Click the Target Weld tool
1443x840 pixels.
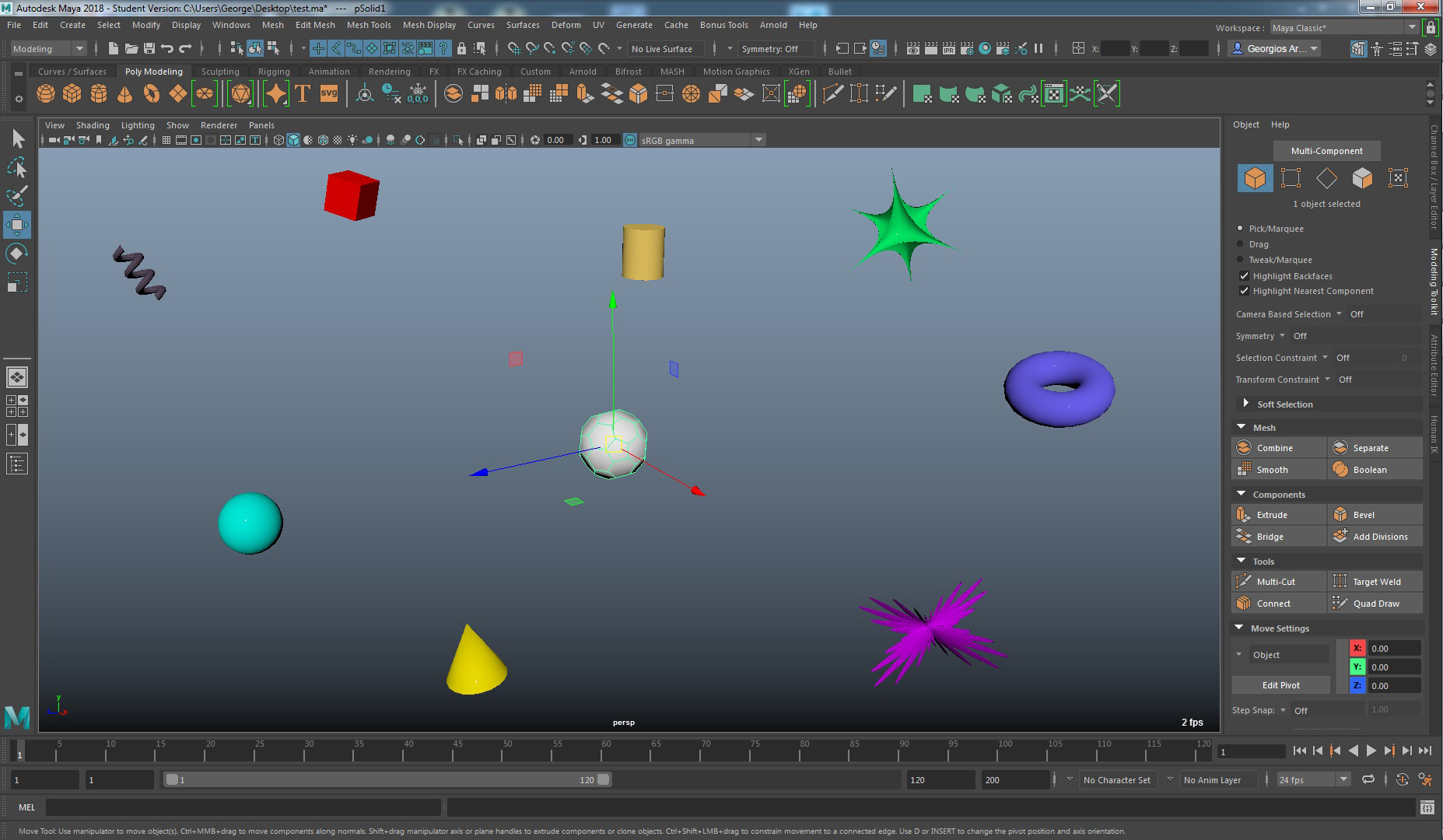point(1375,582)
